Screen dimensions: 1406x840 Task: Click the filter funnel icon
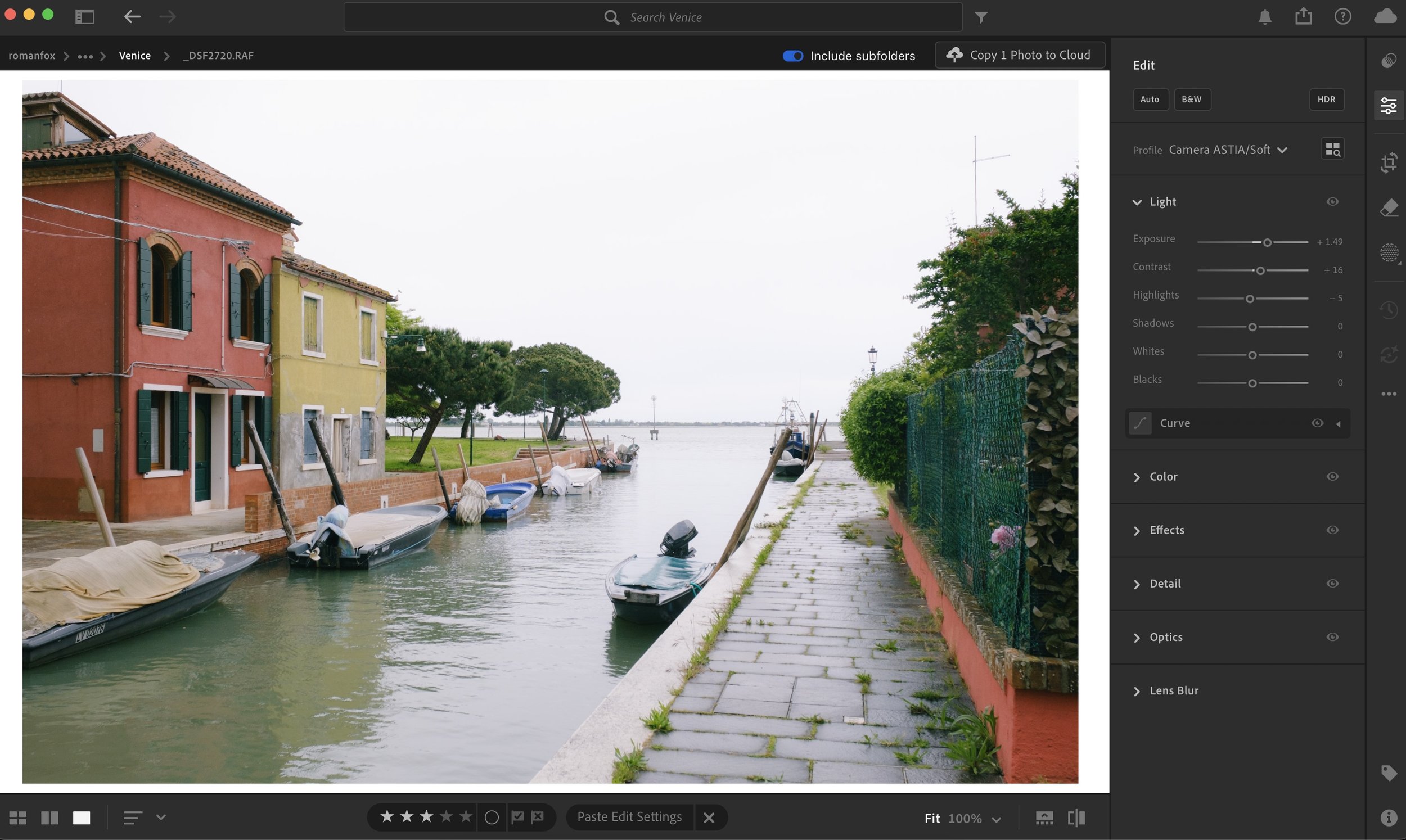(981, 17)
